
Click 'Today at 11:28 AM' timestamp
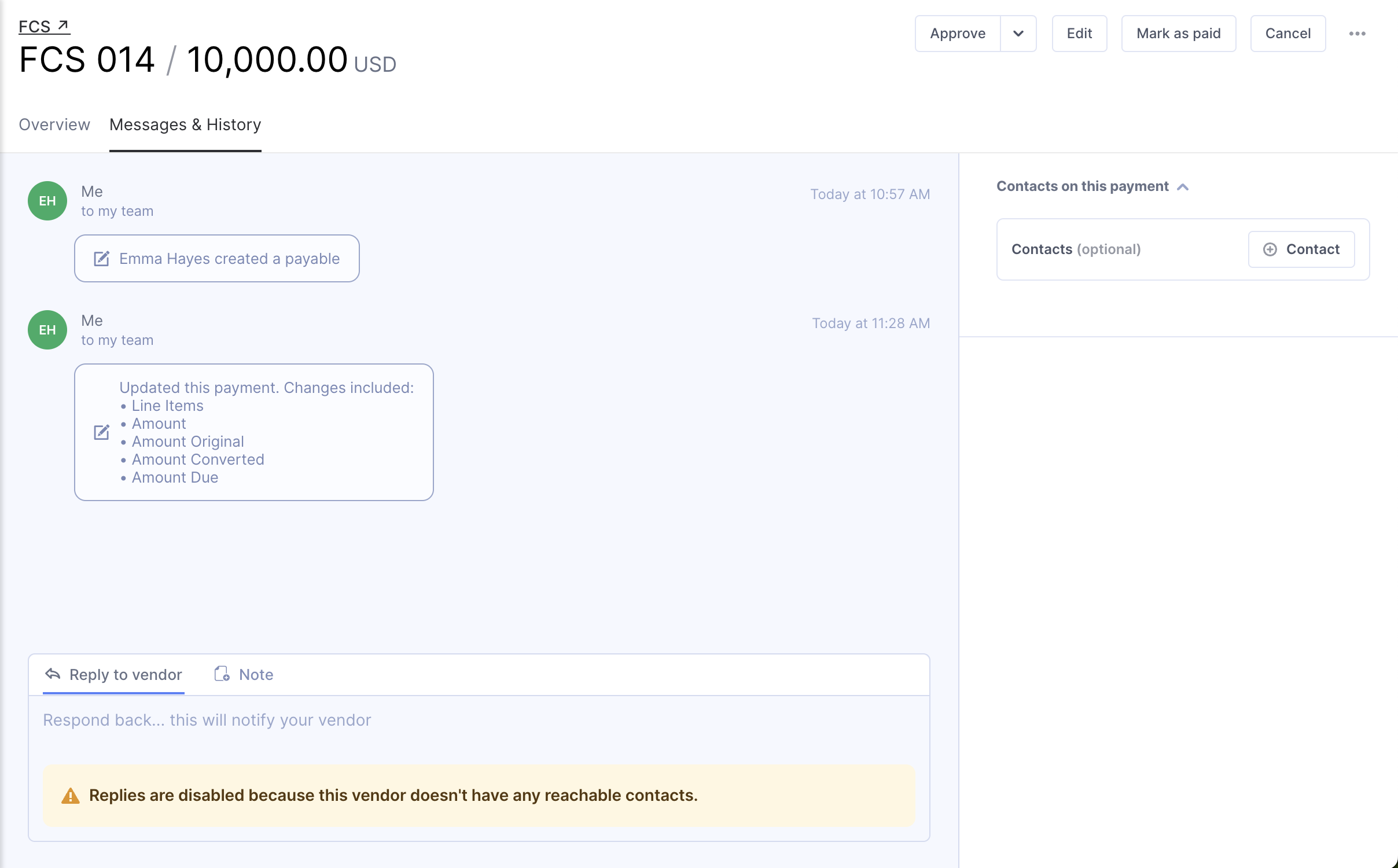coord(871,323)
